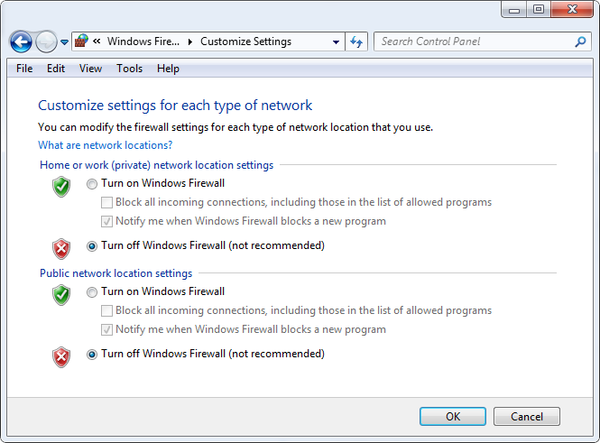The height and width of the screenshot is (443, 600).
Task: Open the View menu
Action: (x=90, y=68)
